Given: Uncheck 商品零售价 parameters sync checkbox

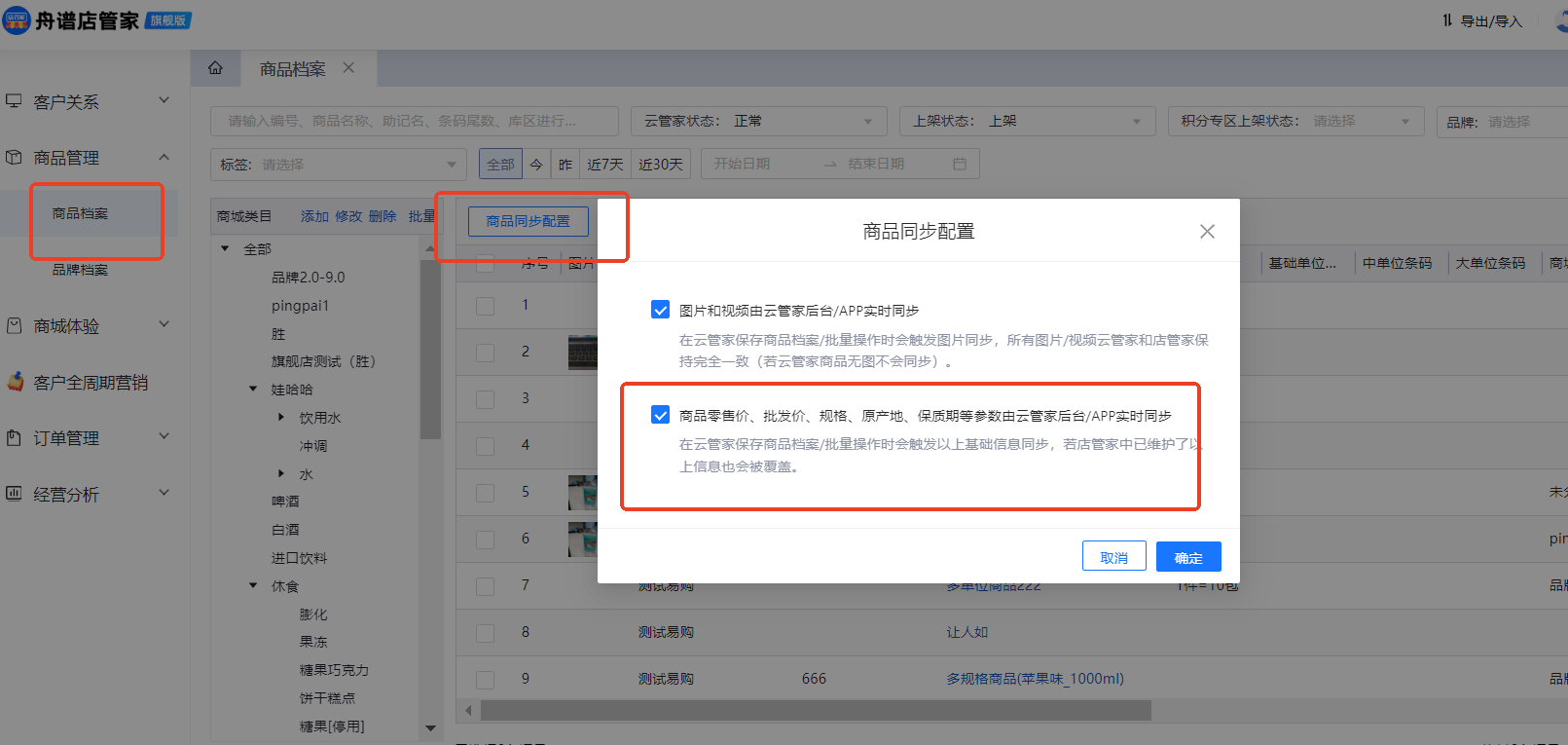Looking at the screenshot, I should [660, 415].
